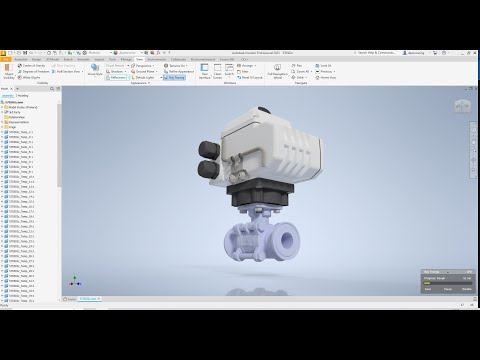Open the File tab

point(6,59)
